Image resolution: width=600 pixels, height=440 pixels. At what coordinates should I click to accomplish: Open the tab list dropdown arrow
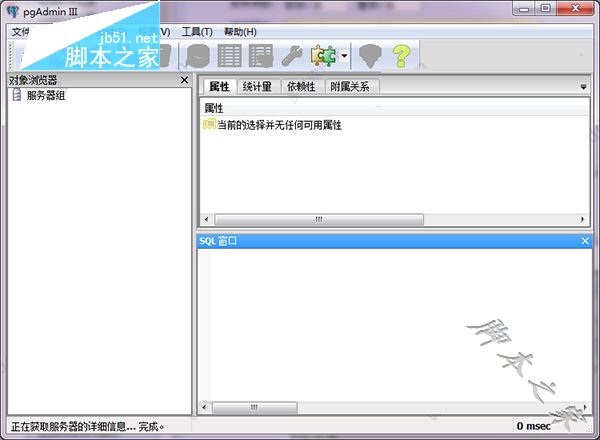coord(583,87)
